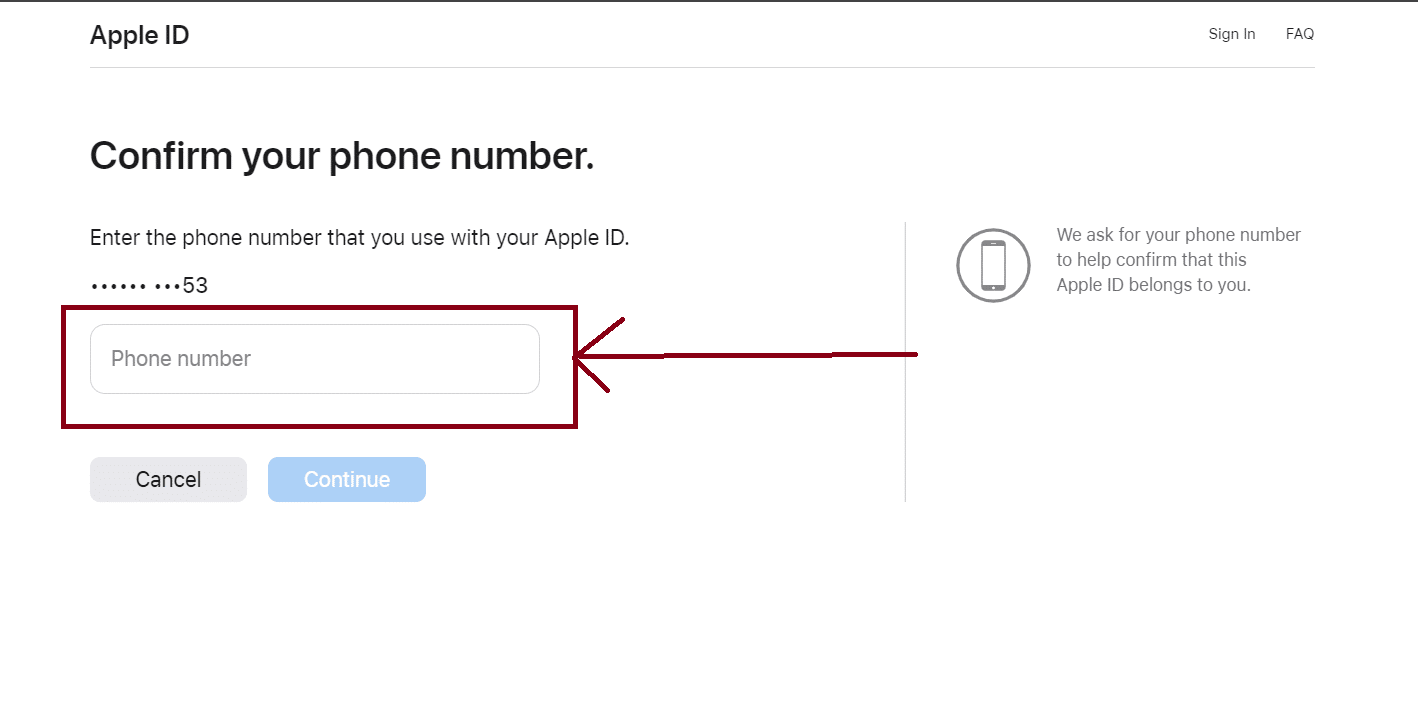Screen dimensions: 1418x701
Task: Click the horizontal line under the header
Action: point(702,68)
